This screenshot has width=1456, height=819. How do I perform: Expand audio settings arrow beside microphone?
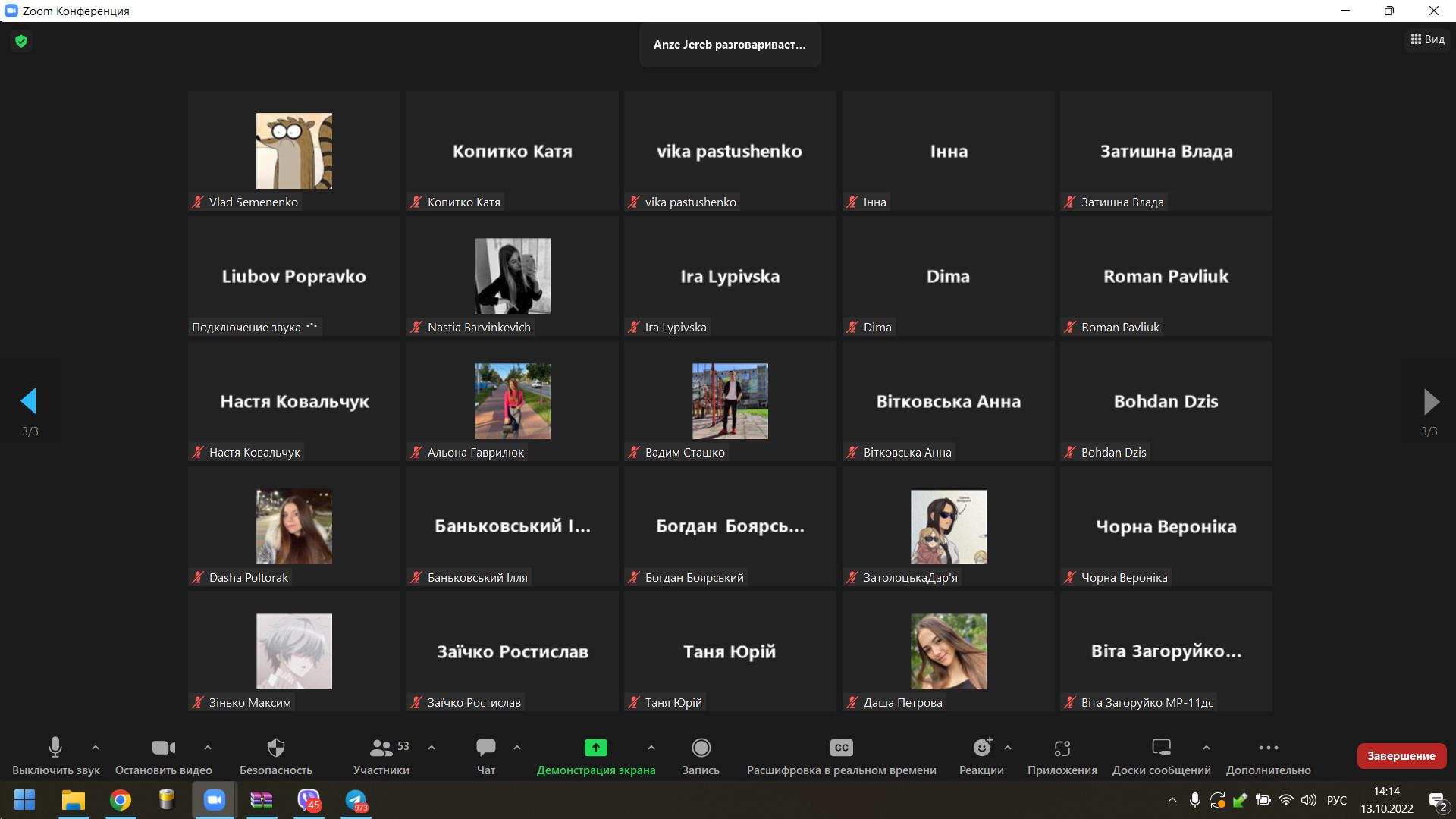[96, 748]
